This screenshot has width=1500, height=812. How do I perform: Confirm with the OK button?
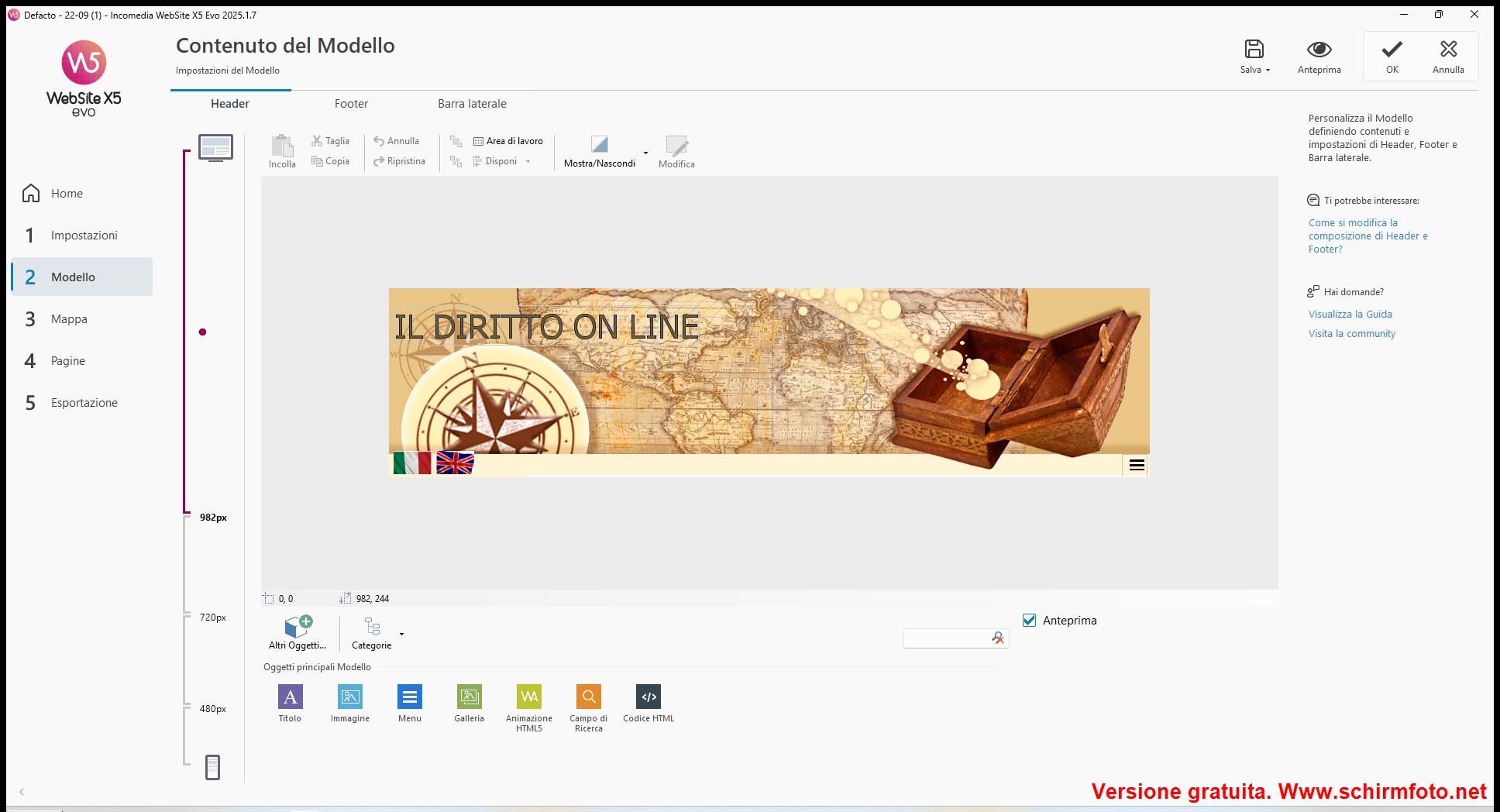pyautogui.click(x=1392, y=57)
